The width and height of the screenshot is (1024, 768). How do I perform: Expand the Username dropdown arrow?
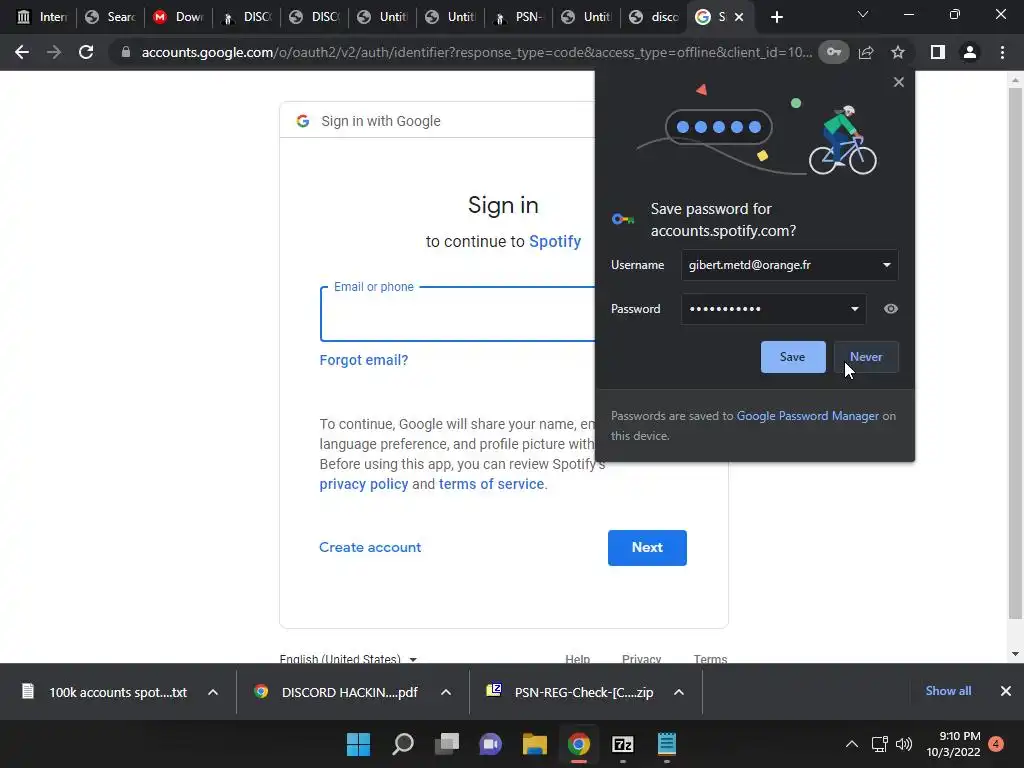click(x=886, y=265)
